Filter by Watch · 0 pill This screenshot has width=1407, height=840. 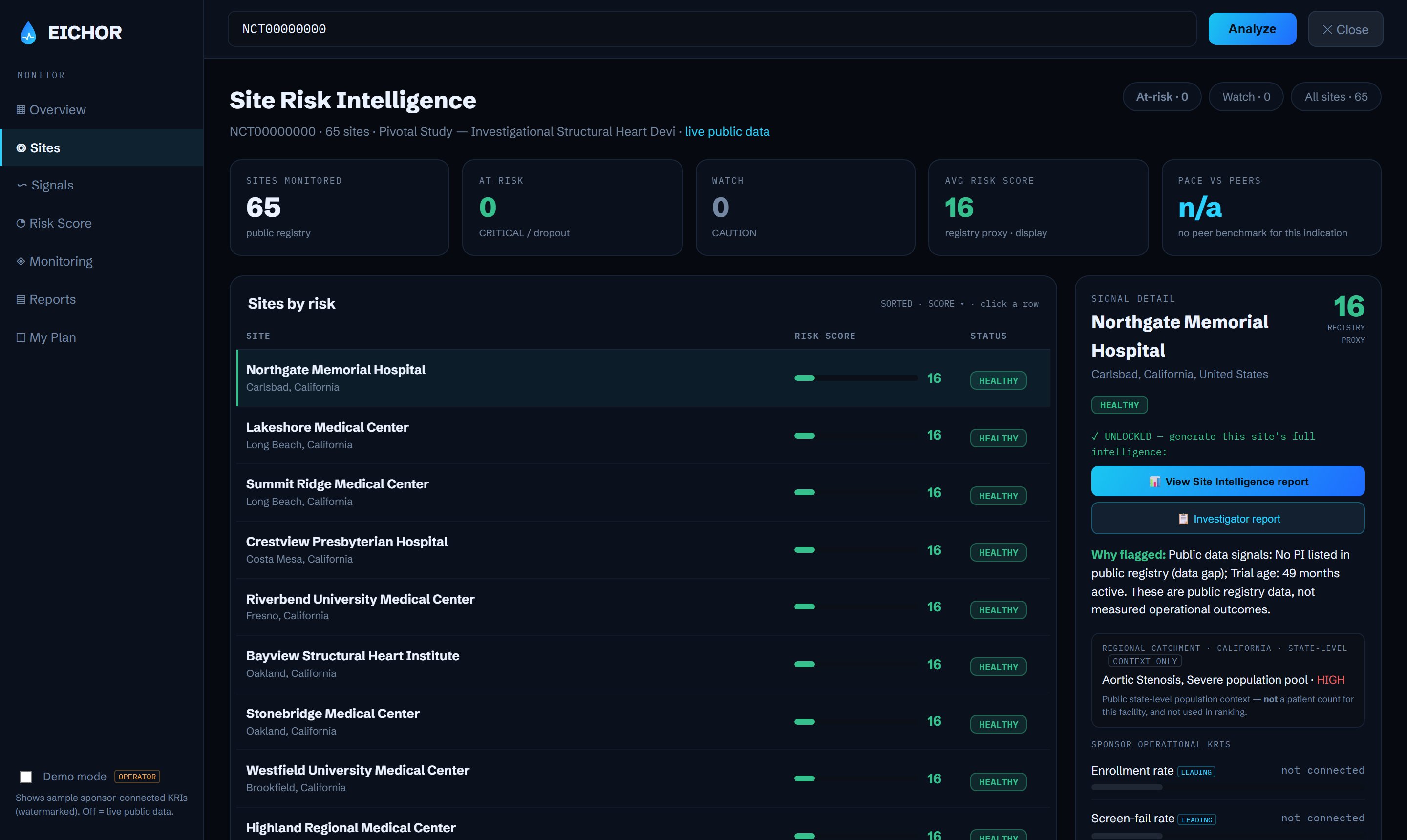pos(1246,97)
